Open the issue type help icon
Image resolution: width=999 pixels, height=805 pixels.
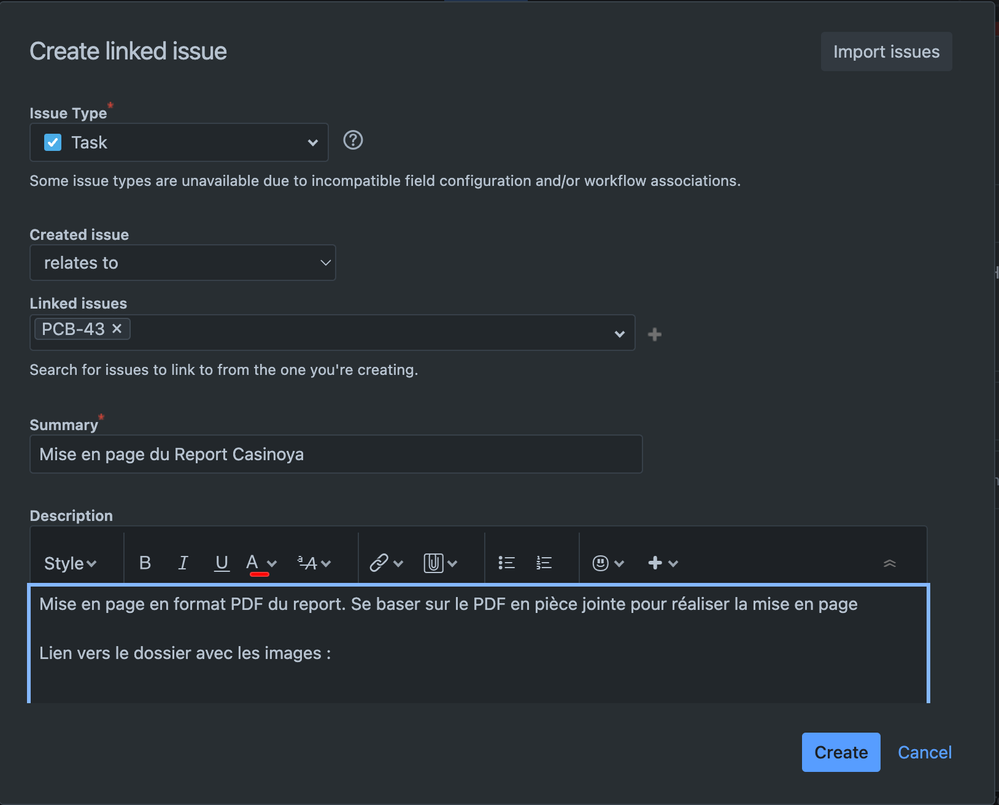click(x=353, y=140)
